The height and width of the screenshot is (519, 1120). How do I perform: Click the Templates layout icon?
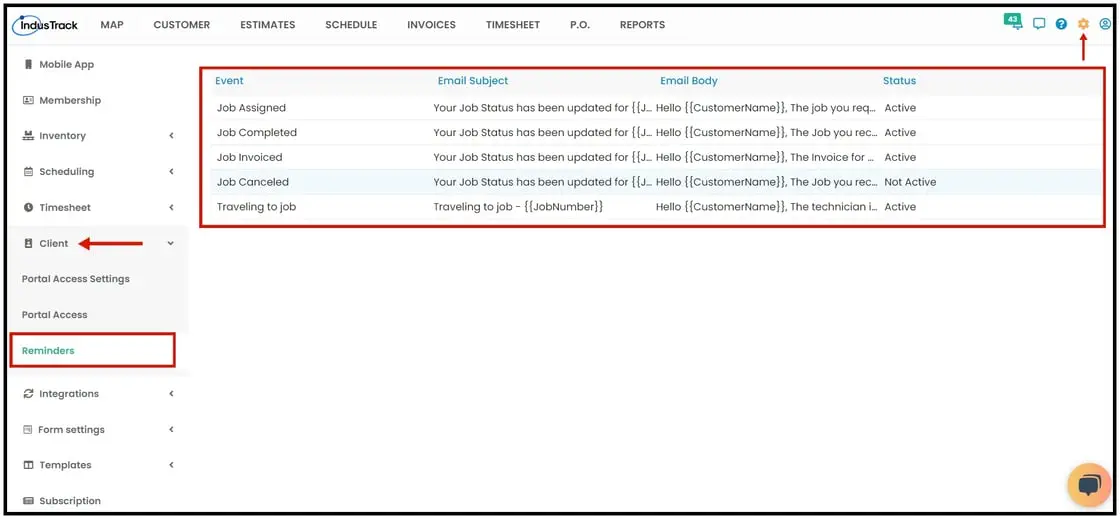click(x=29, y=465)
